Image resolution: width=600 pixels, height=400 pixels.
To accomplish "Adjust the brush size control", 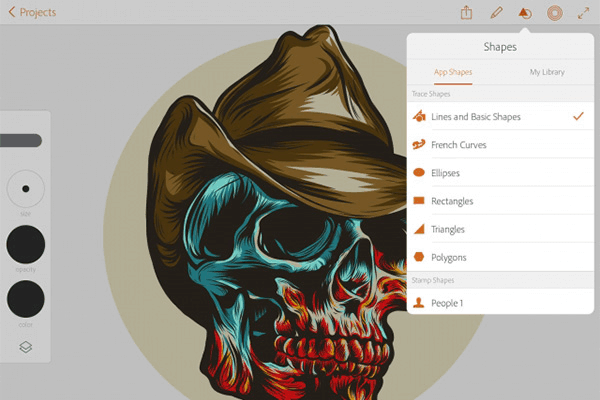I will point(26,189).
